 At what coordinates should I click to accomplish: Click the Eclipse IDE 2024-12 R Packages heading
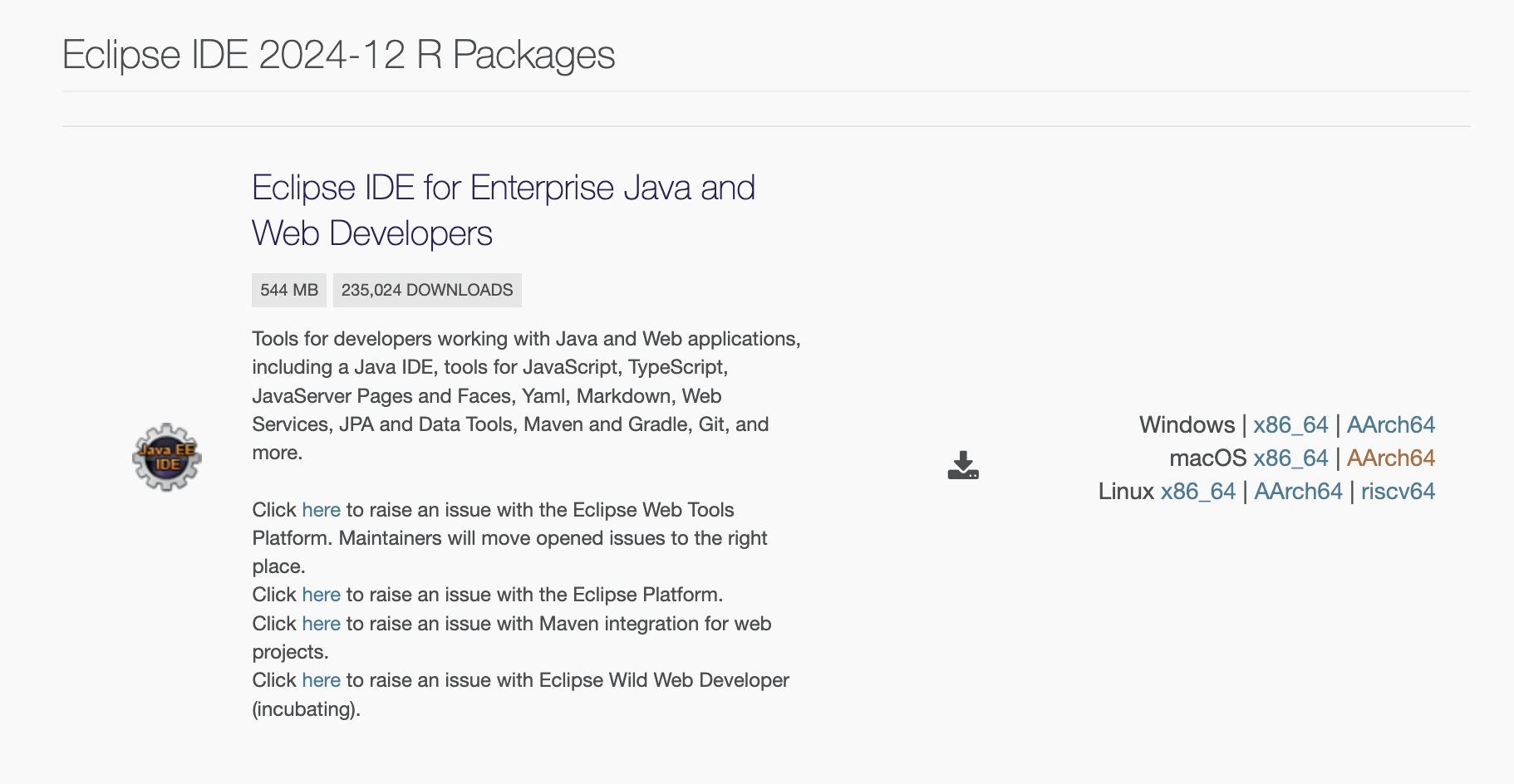[x=338, y=55]
